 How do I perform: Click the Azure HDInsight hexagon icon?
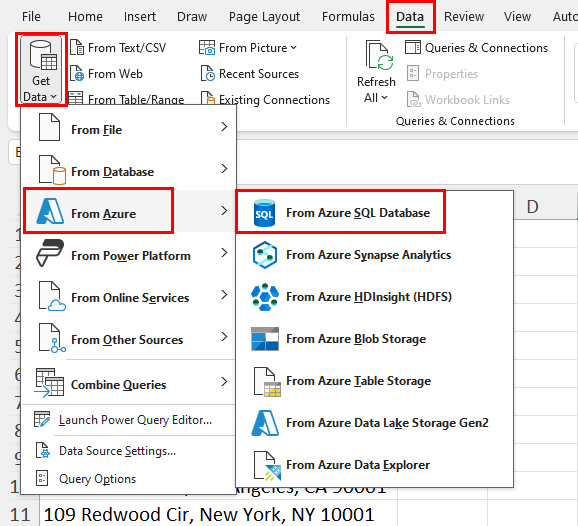tap(265, 297)
